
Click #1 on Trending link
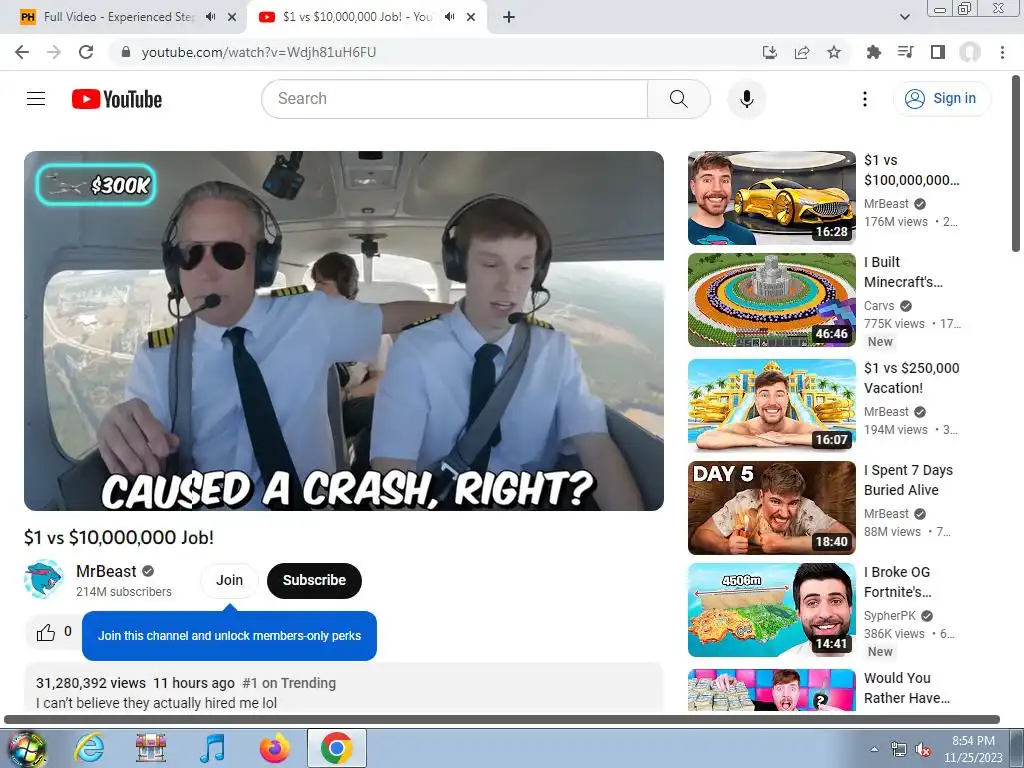(289, 683)
